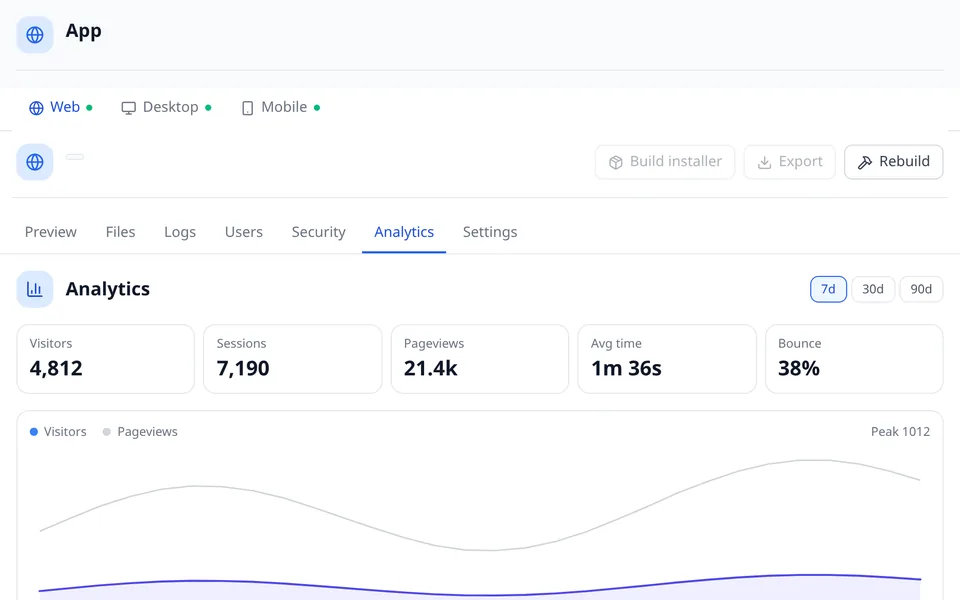Viewport: 960px width, 600px height.
Task: Click the phone icon in Mobile tab
Action: (x=247, y=108)
